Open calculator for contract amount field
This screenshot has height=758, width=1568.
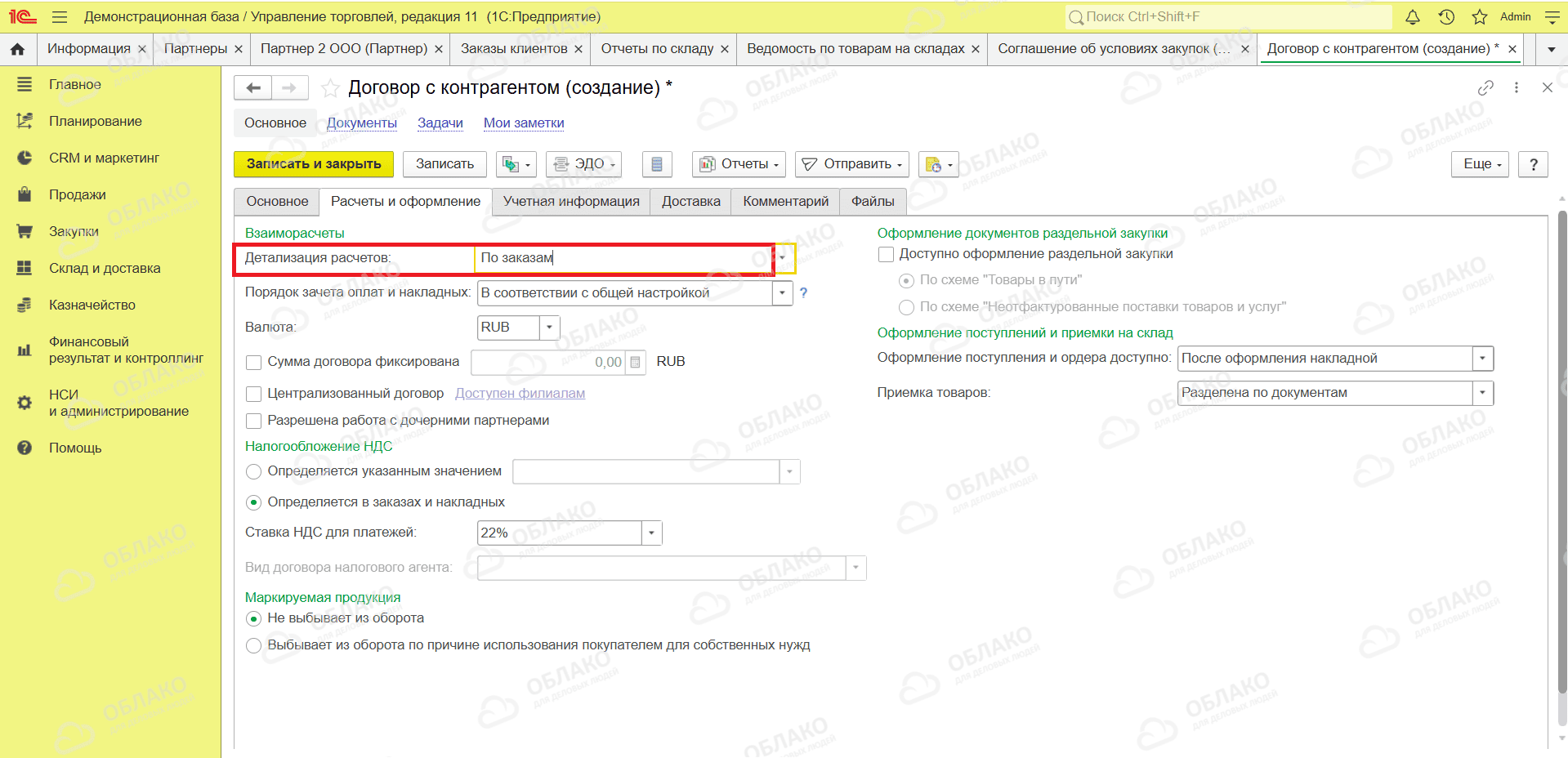636,362
